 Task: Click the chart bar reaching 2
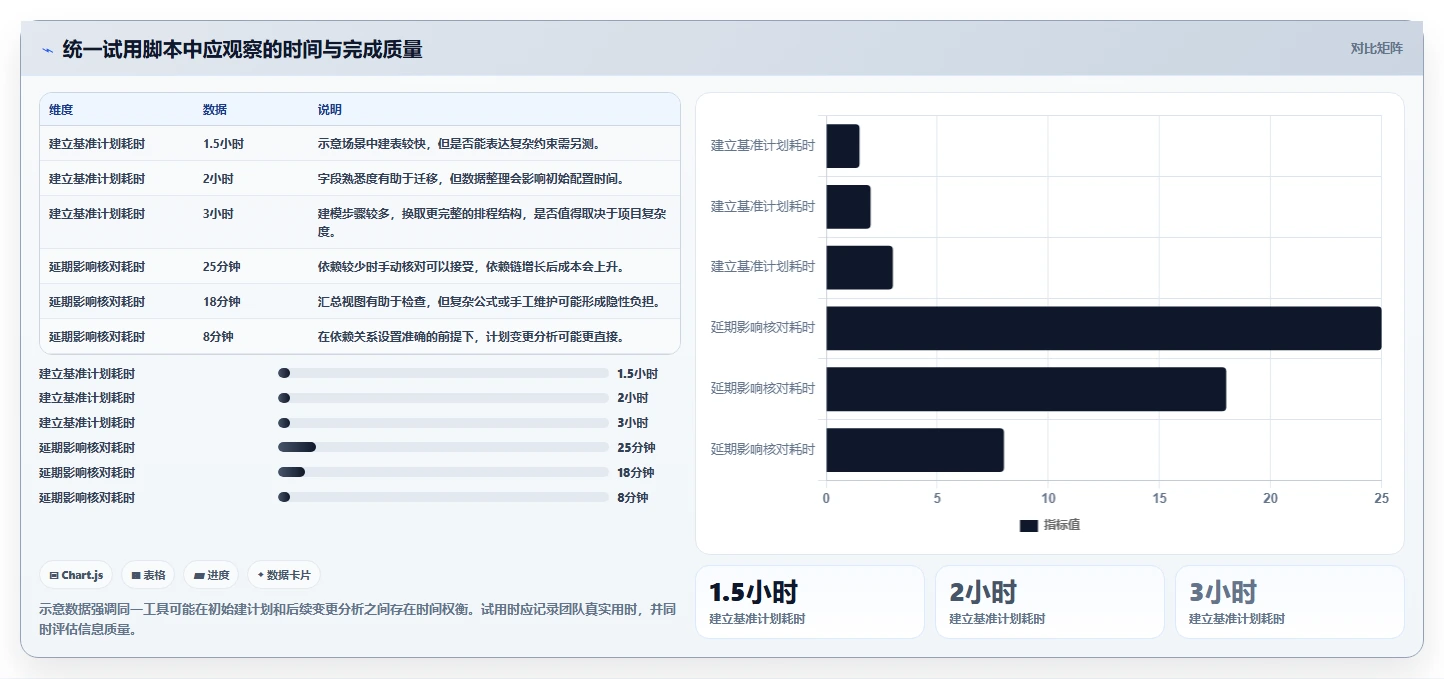[x=848, y=206]
